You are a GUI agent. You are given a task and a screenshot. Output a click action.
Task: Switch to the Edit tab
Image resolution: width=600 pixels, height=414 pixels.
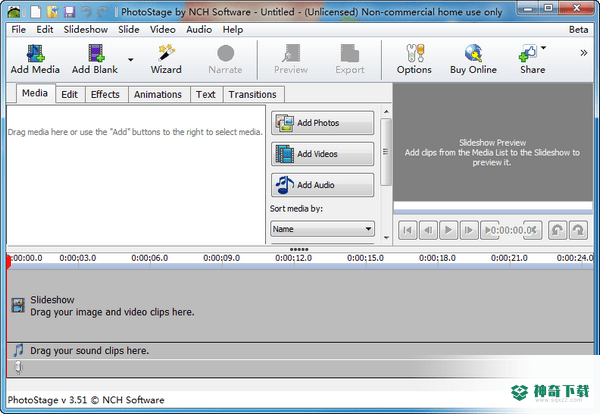70,95
